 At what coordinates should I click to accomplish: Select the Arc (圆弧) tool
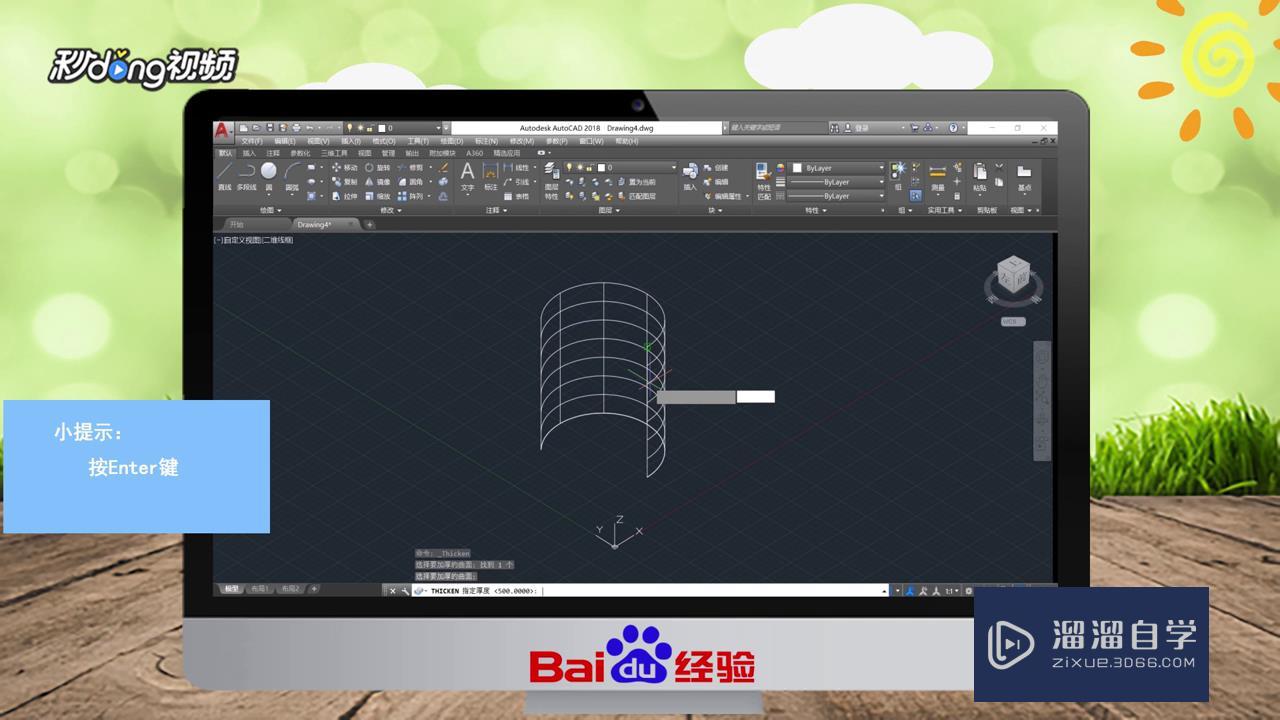pyautogui.click(x=292, y=175)
